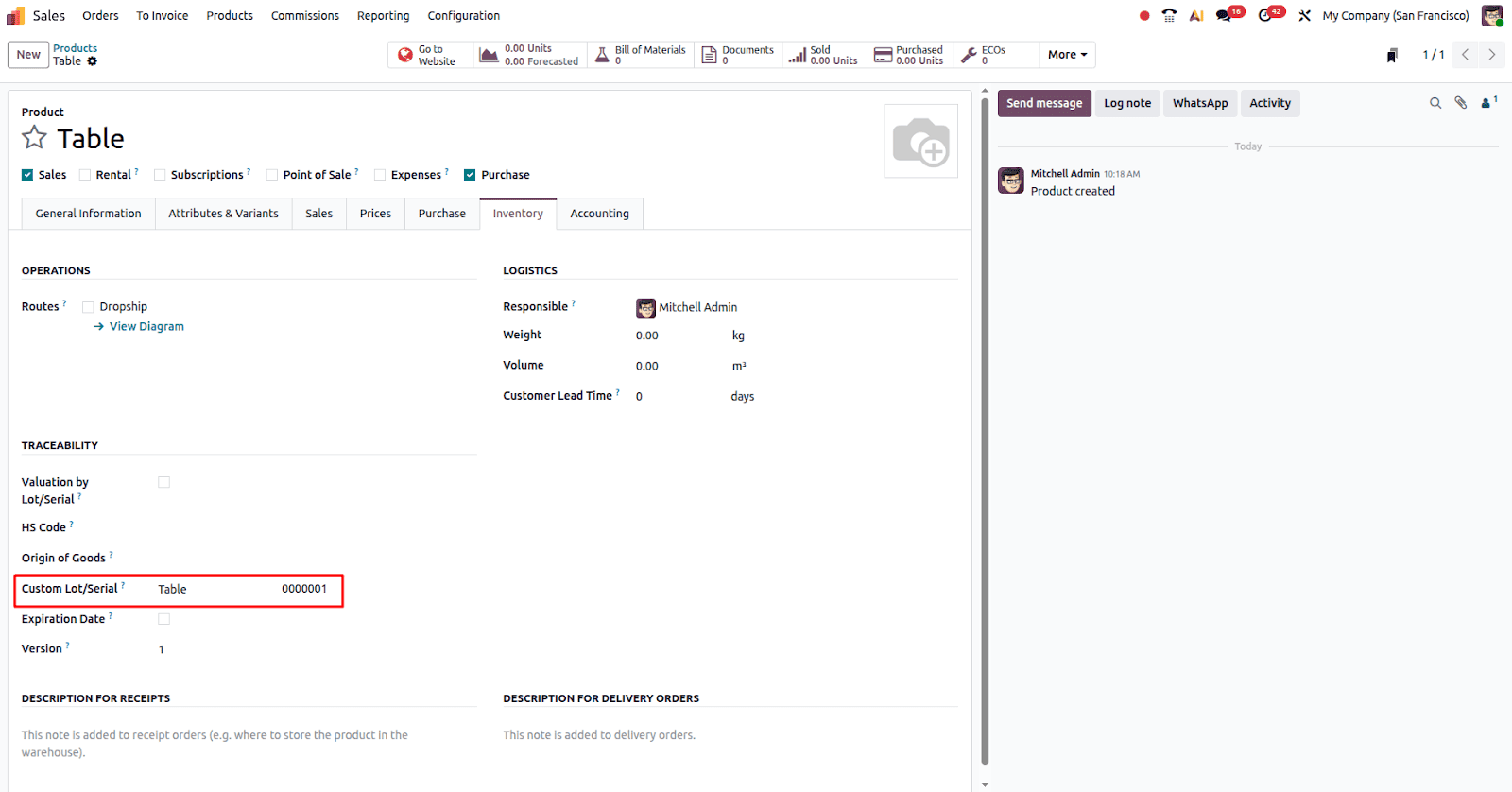Mark Table product as favorite star
Image resolution: width=1512 pixels, height=792 pixels.
tap(34, 138)
